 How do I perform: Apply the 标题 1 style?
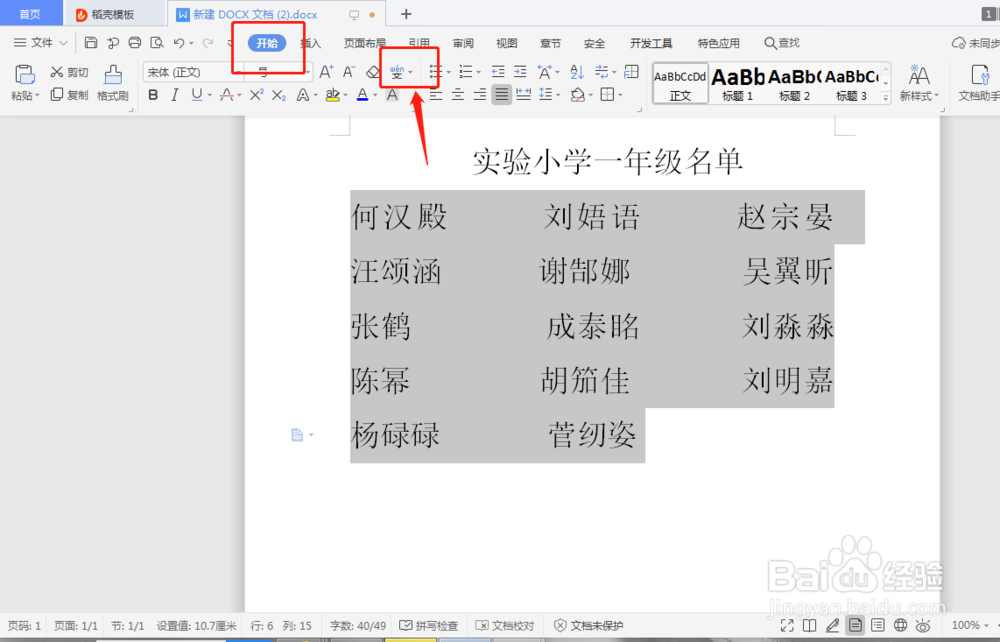coord(737,83)
